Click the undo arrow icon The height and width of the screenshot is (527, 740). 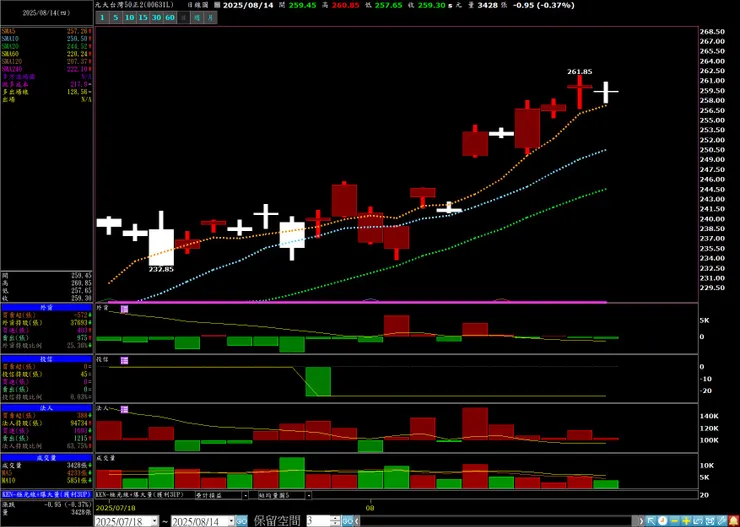698,521
